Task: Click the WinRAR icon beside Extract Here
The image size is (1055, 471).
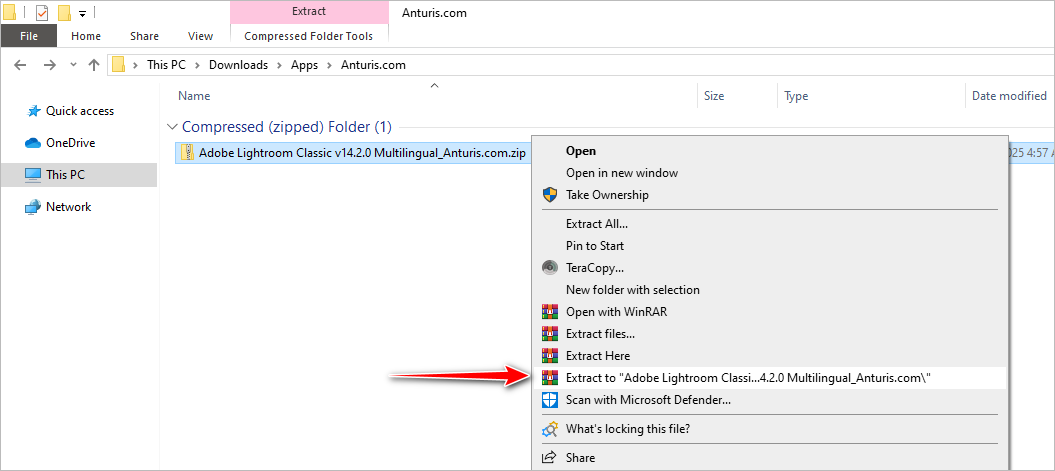Action: pyautogui.click(x=549, y=356)
